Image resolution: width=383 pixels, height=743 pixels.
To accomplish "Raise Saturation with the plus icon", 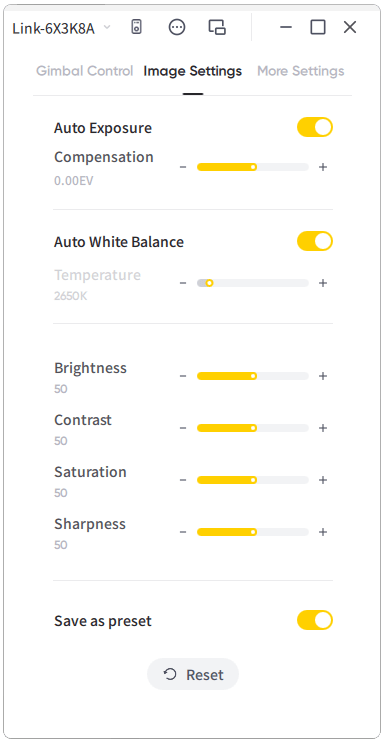I will [323, 480].
